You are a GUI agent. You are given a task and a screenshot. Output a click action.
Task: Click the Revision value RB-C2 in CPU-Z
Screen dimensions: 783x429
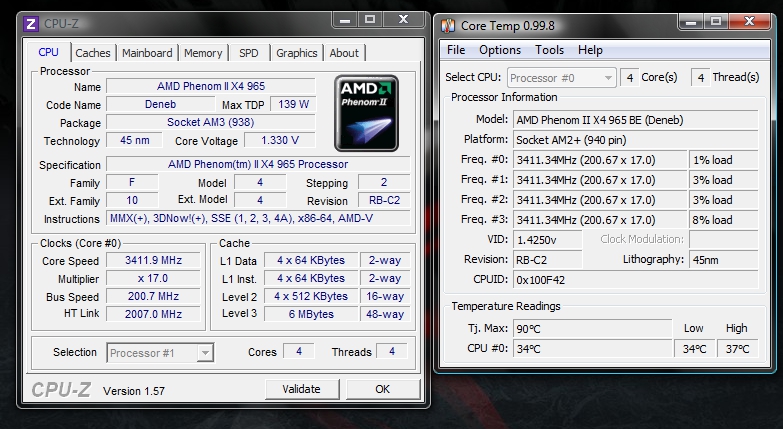coord(385,200)
